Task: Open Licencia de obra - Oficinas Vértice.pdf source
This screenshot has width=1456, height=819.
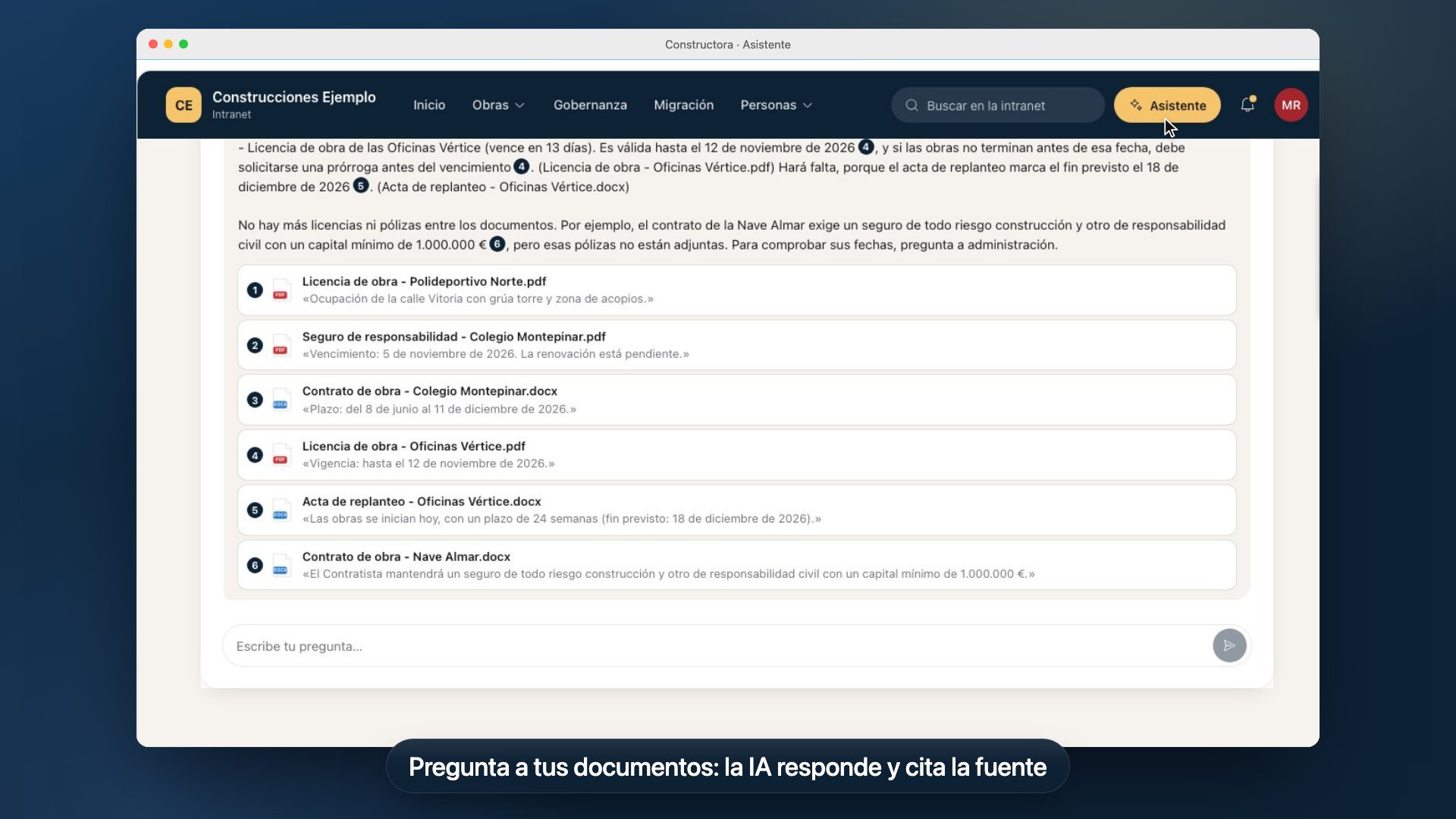Action: coord(737,455)
